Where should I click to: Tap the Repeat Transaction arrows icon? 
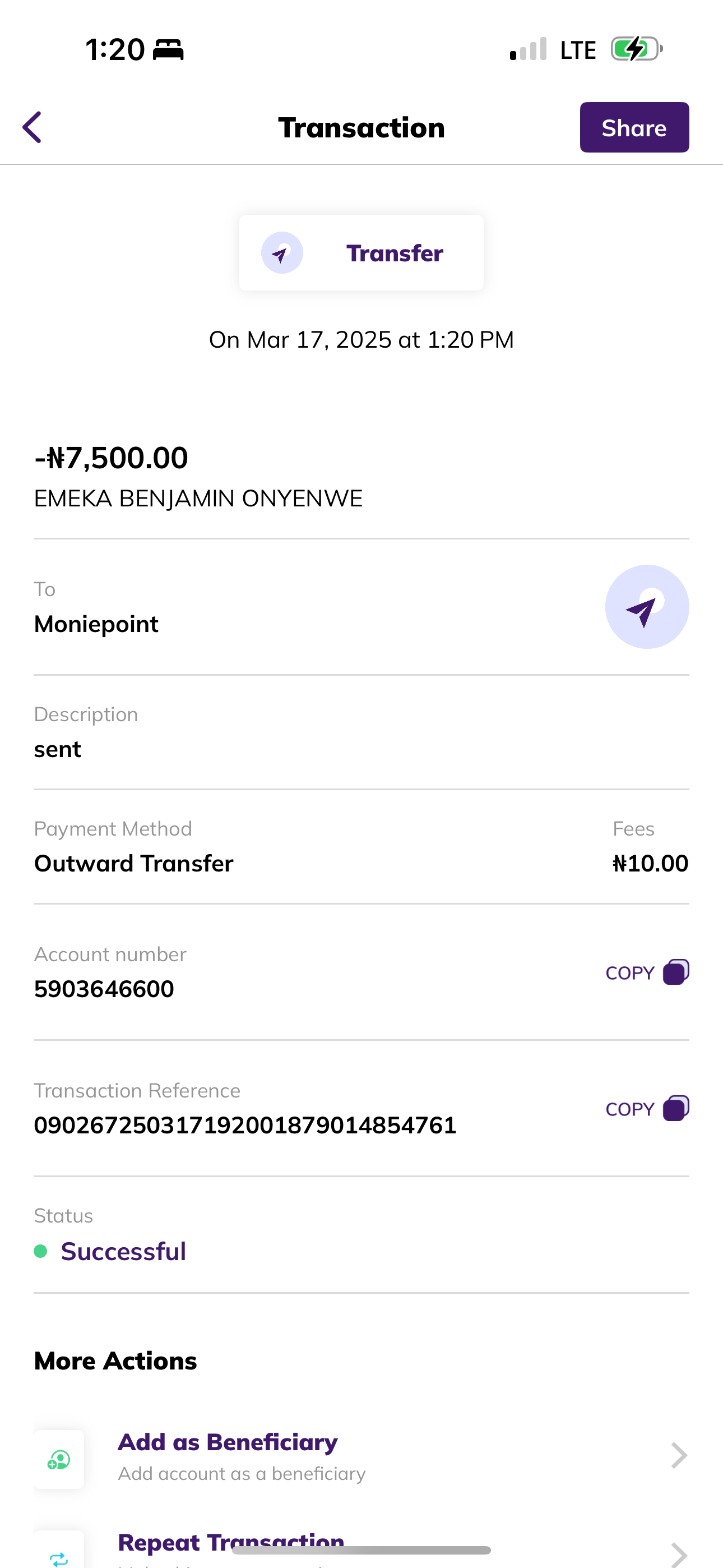click(59, 1554)
